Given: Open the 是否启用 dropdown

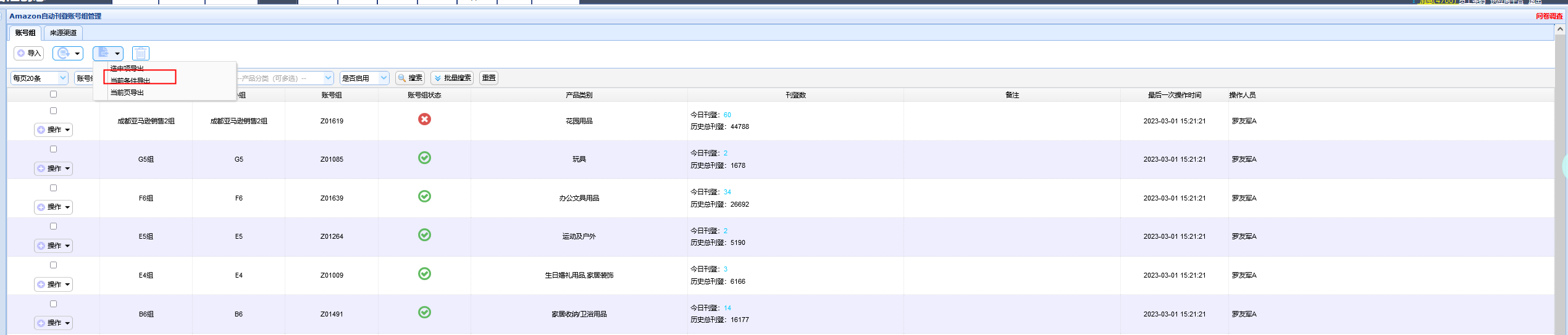Looking at the screenshot, I should (364, 78).
